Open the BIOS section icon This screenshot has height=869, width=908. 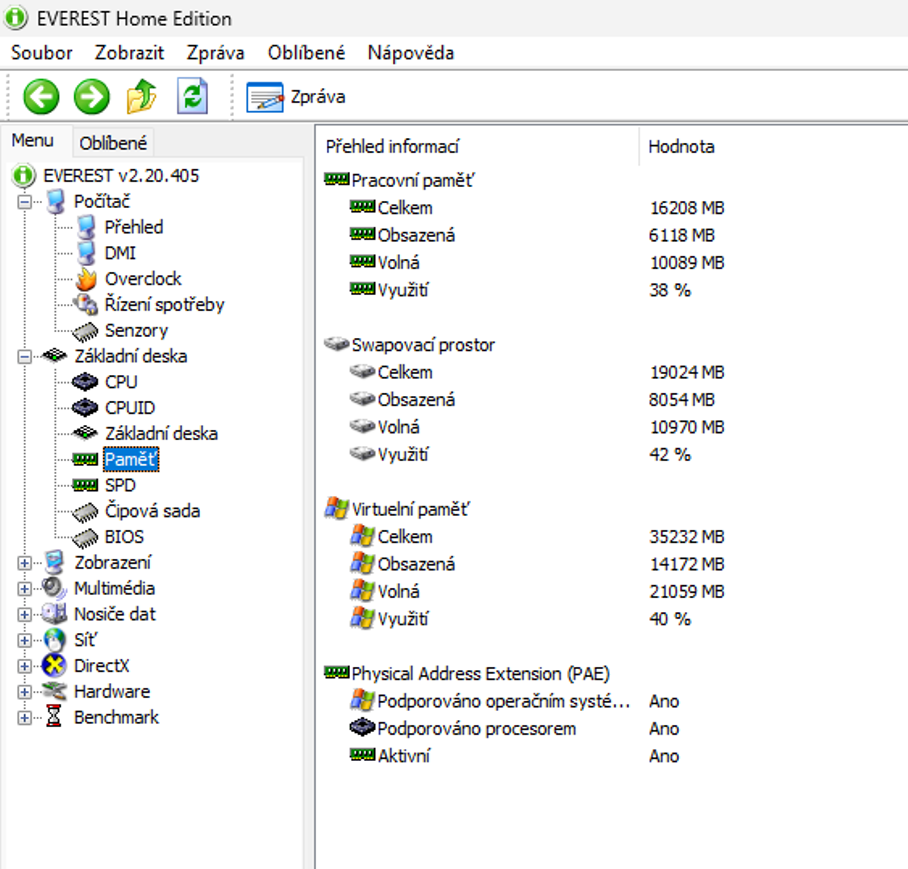click(85, 537)
